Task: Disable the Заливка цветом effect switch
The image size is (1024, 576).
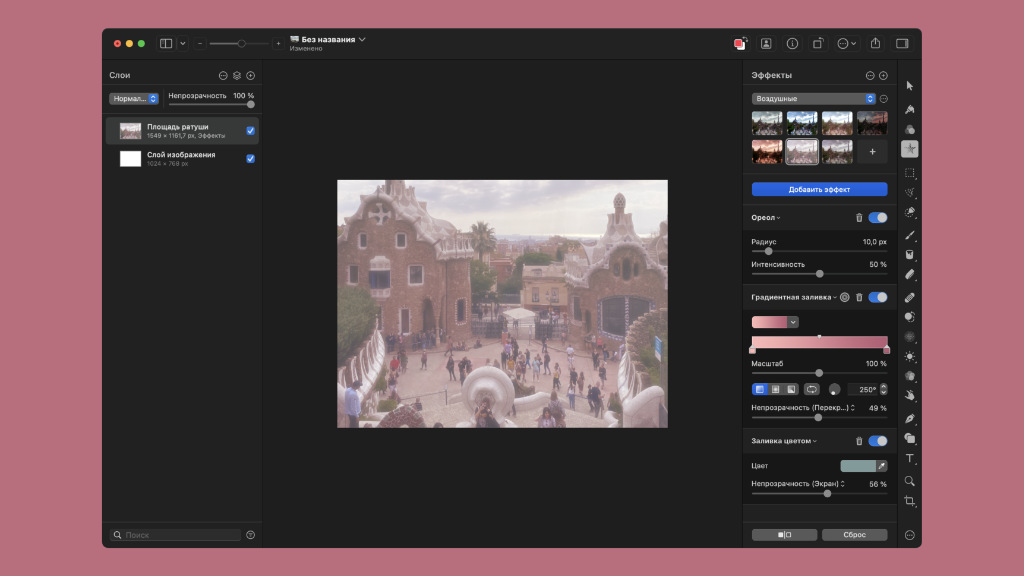Action: [878, 441]
